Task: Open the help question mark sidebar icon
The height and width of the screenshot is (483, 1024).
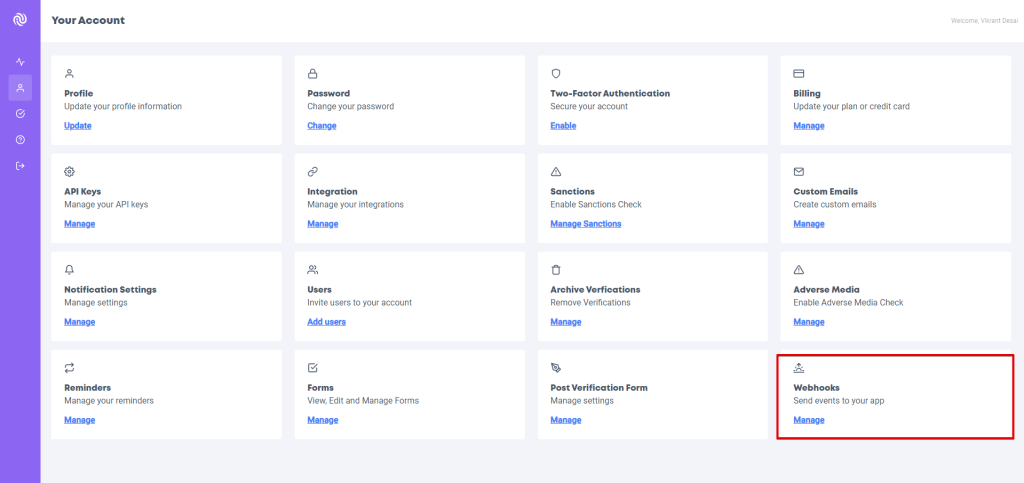Action: click(20, 140)
